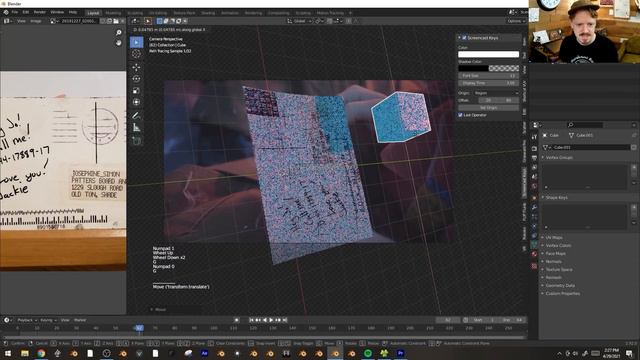This screenshot has height=360, width=640.
Task: Open the Texture properties tab
Action: tap(534, 266)
